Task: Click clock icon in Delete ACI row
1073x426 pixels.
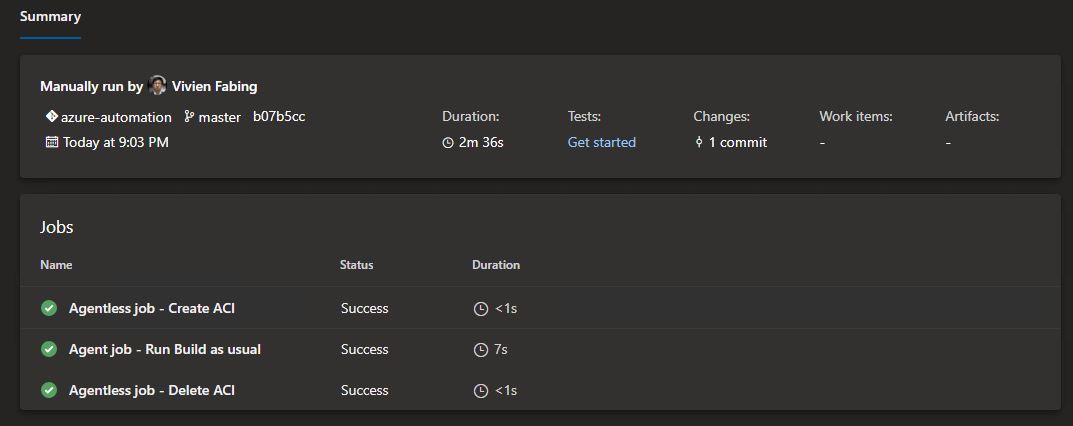Action: click(x=481, y=391)
